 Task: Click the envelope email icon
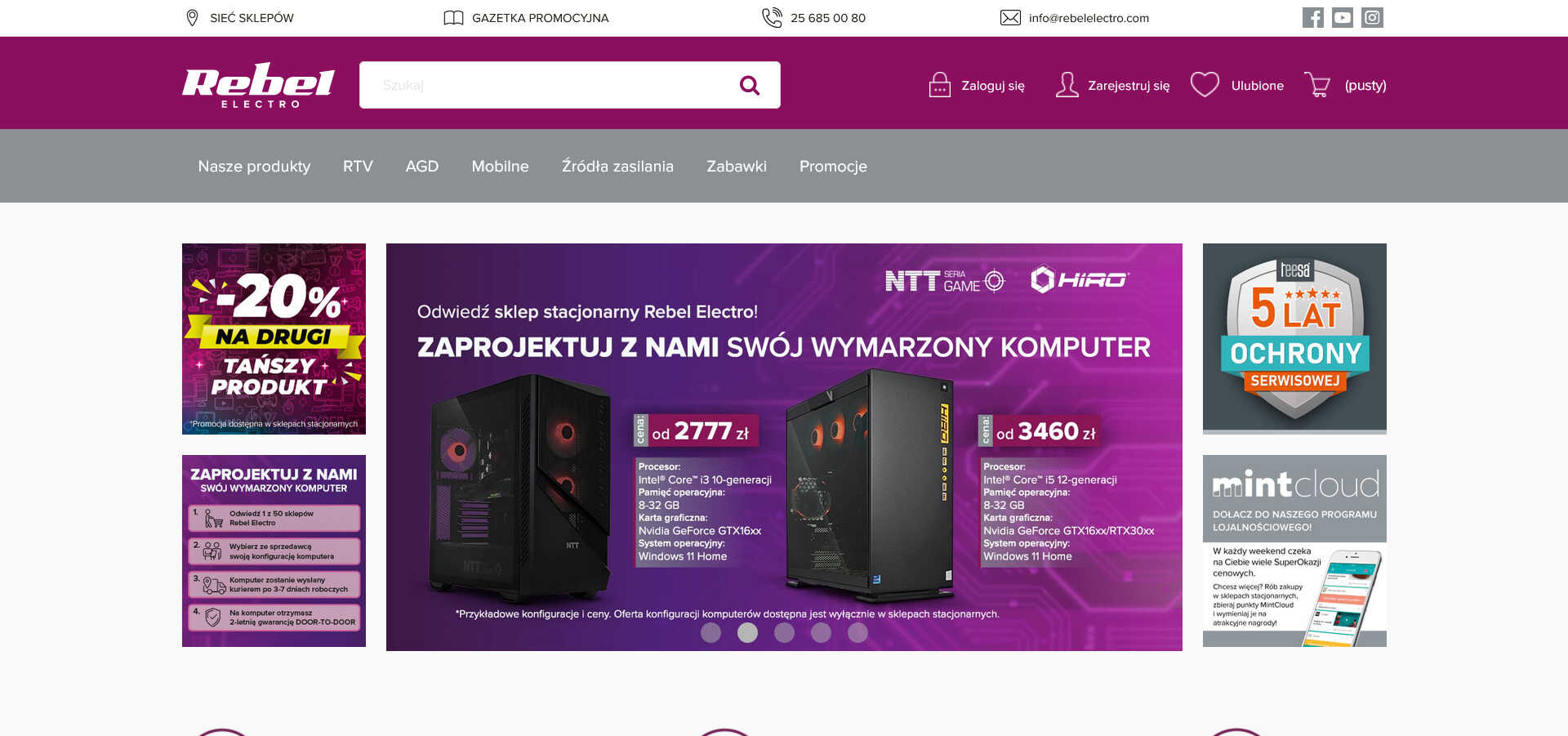pos(1010,18)
